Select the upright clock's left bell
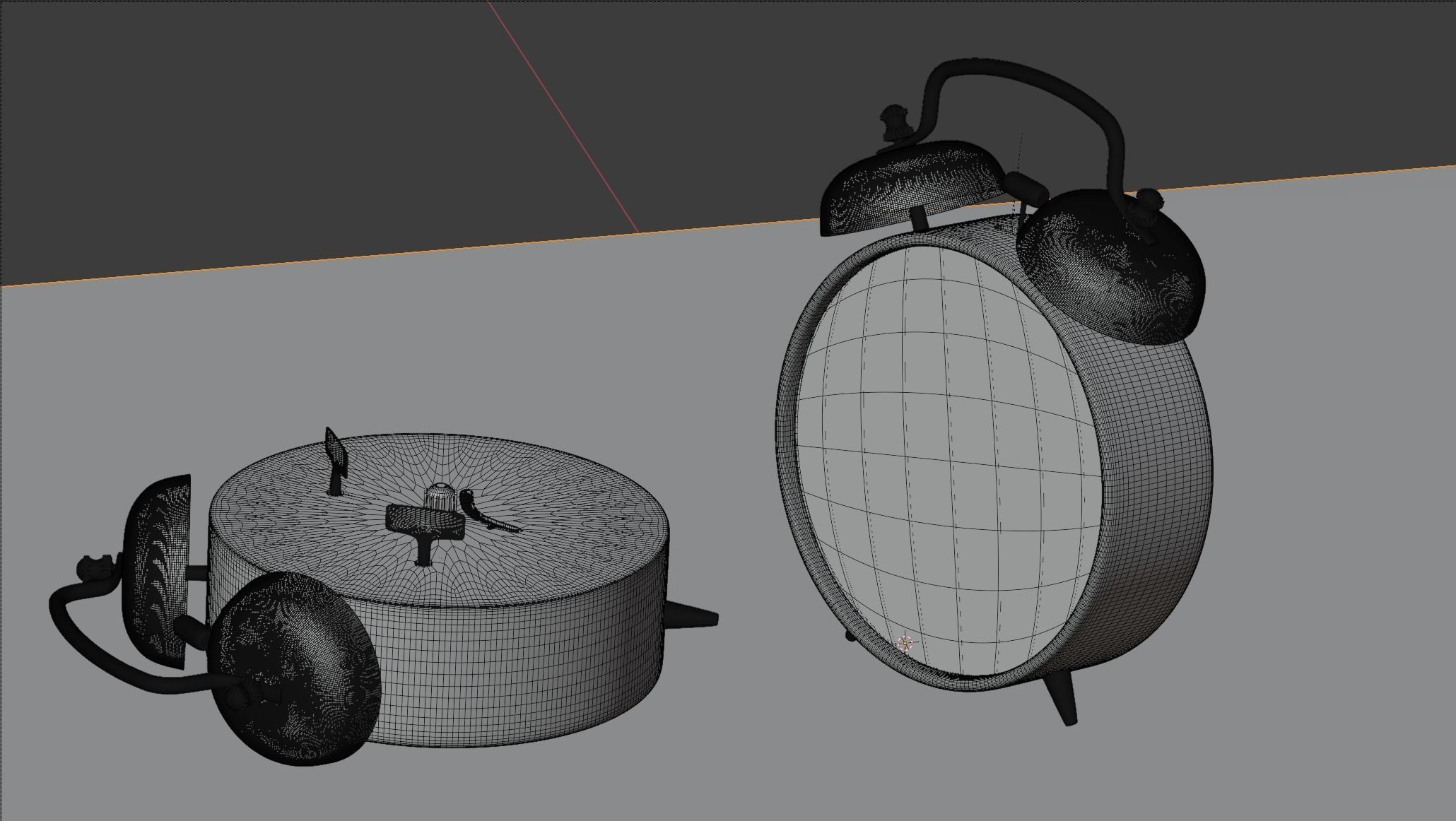 (x=913, y=185)
